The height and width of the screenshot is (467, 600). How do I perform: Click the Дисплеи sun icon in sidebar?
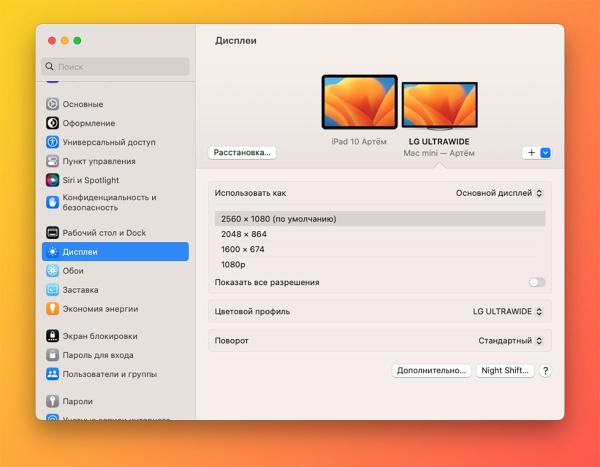pos(52,251)
